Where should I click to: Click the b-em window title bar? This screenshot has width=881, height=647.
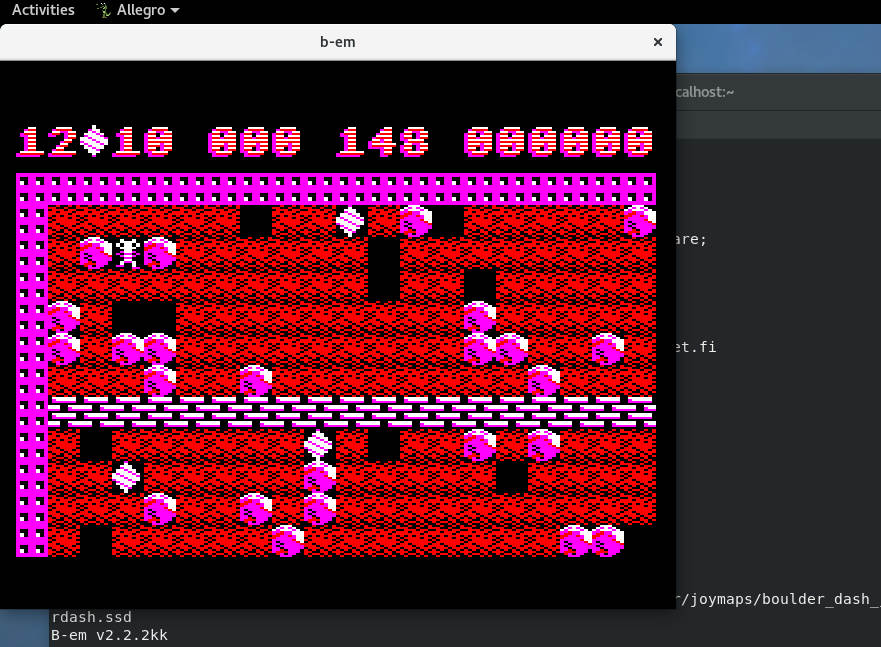337,42
